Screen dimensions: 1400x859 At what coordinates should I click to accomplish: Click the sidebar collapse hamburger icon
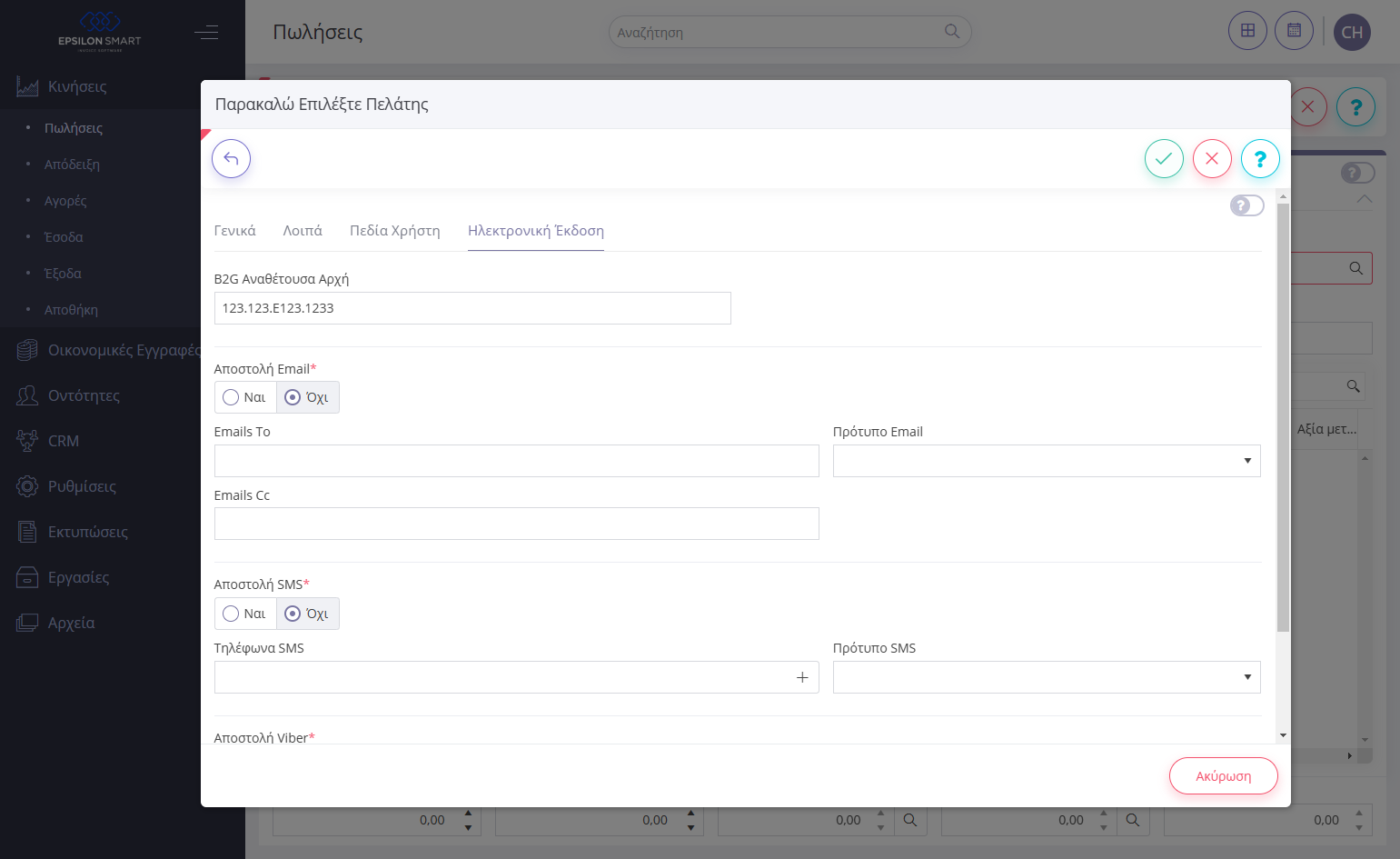pyautogui.click(x=206, y=33)
